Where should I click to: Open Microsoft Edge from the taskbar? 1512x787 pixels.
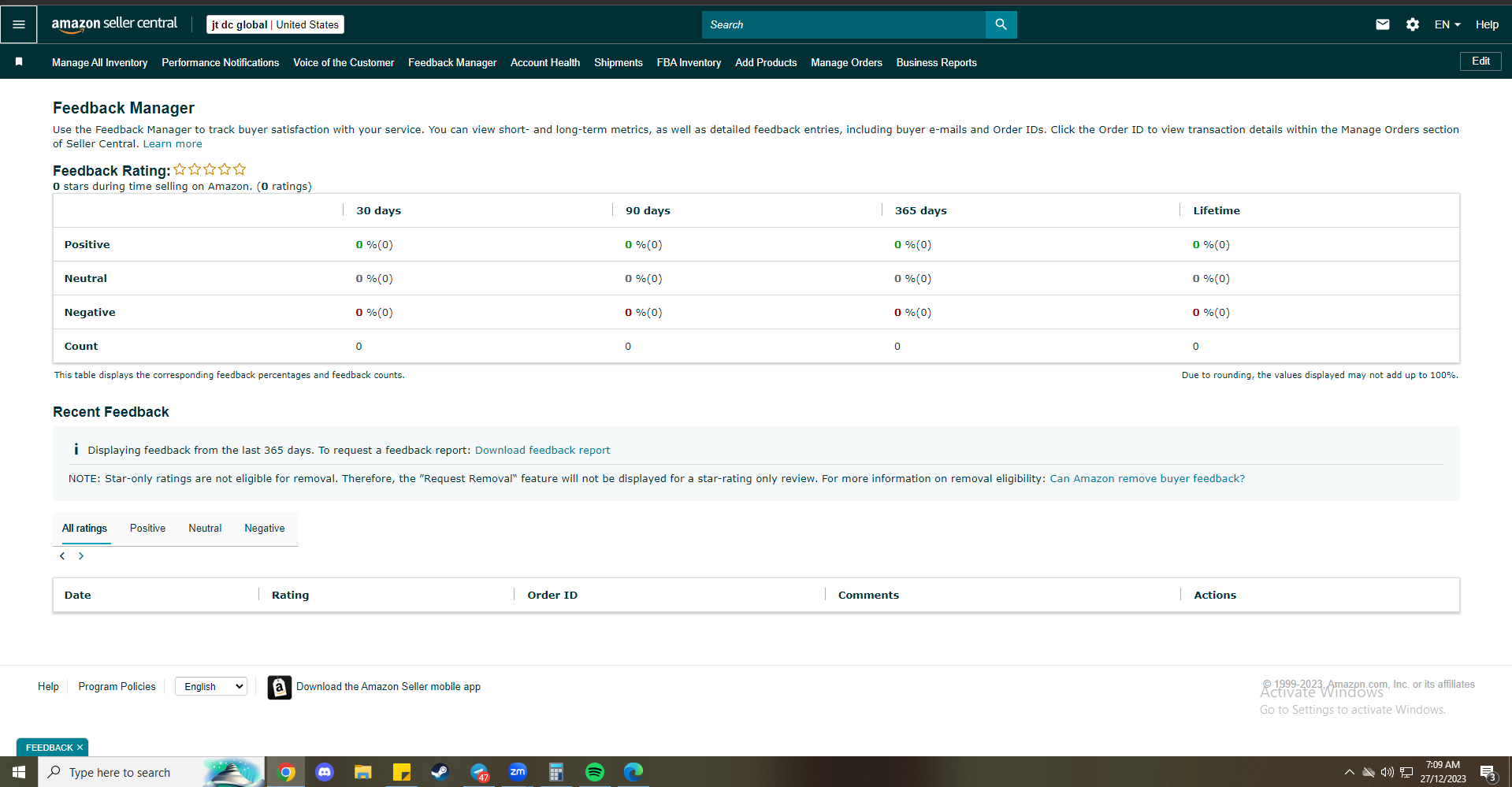click(633, 772)
